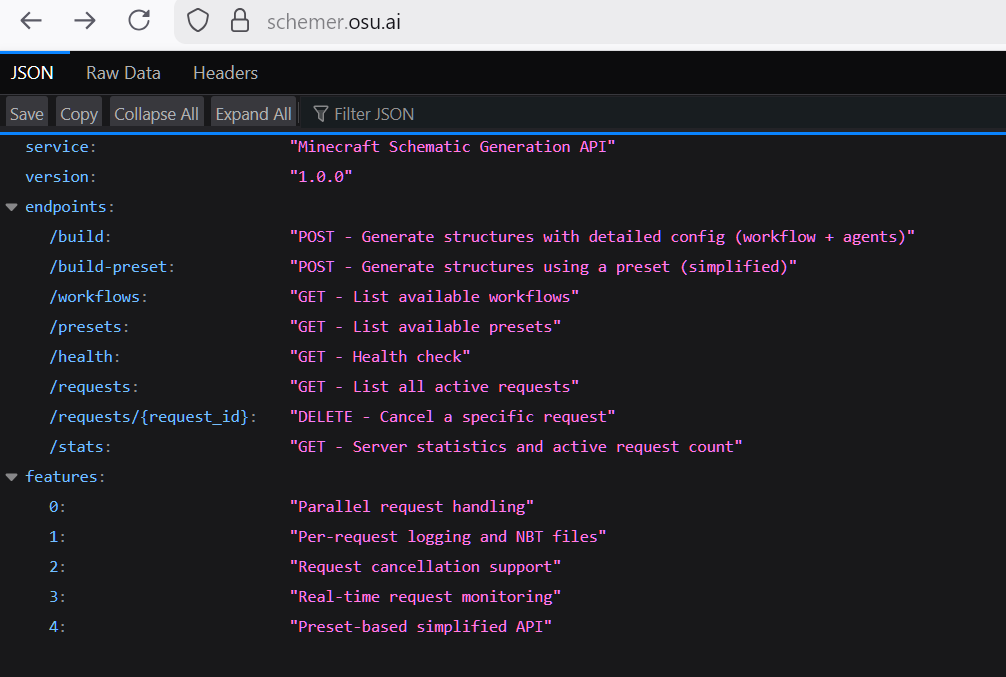Viewport: 1006px width, 677px height.
Task: Collapse the endpoints node triangle
Action: point(12,207)
